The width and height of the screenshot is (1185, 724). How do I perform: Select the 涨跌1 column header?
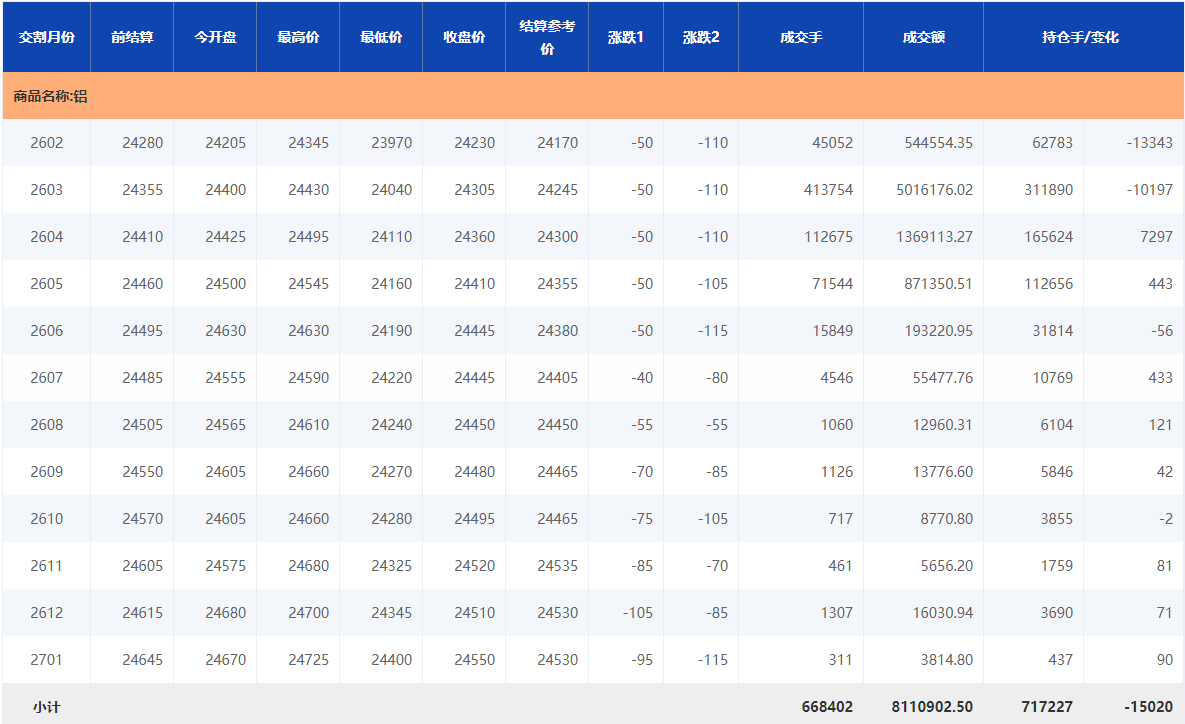[x=626, y=37]
